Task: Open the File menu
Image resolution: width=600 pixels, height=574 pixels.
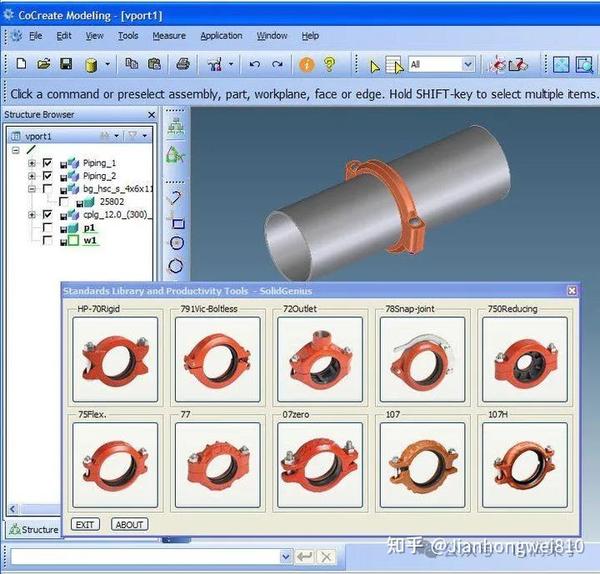Action: (x=36, y=36)
